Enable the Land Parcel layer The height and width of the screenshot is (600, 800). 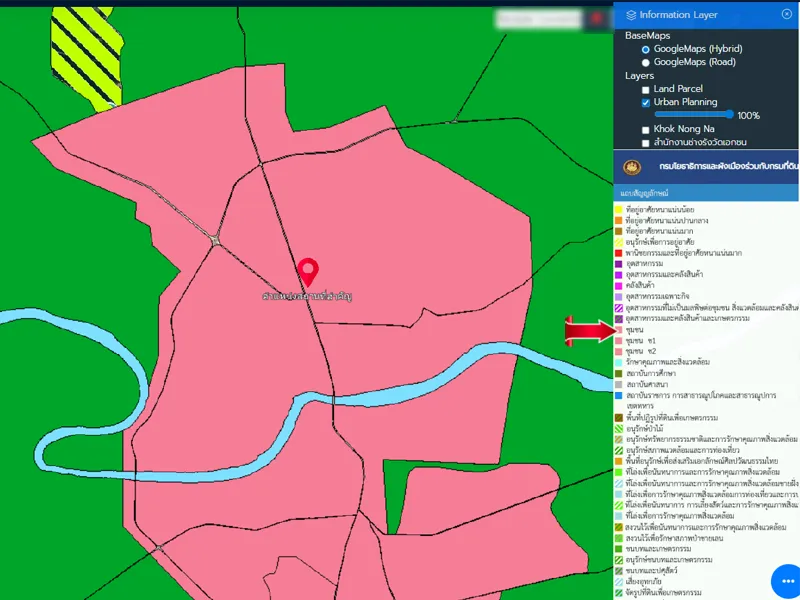[646, 90]
